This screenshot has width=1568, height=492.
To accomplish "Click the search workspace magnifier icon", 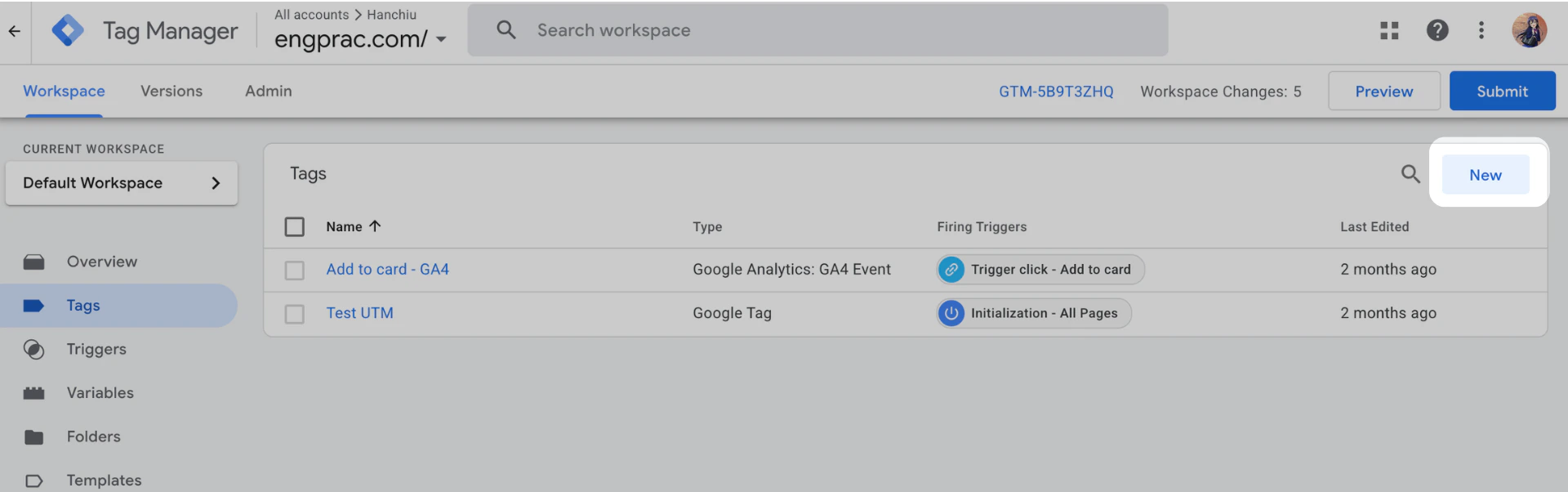I will pyautogui.click(x=506, y=30).
